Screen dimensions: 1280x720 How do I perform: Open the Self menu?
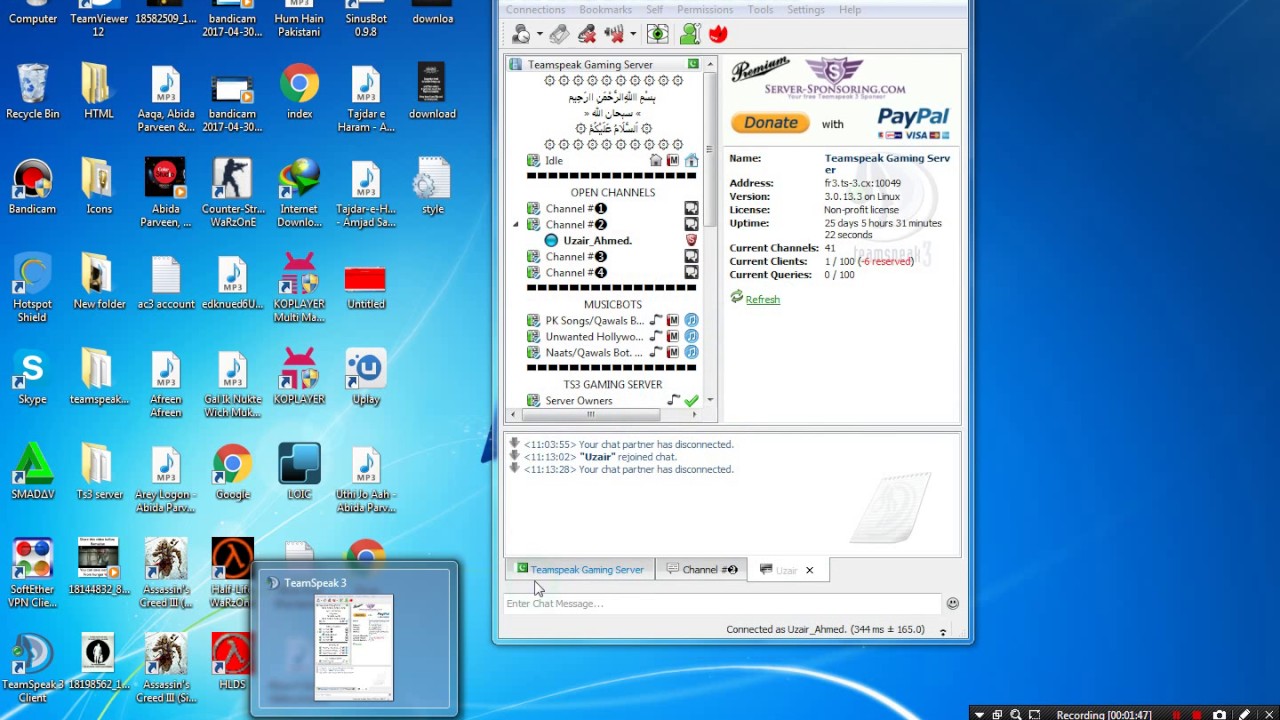pyautogui.click(x=654, y=9)
